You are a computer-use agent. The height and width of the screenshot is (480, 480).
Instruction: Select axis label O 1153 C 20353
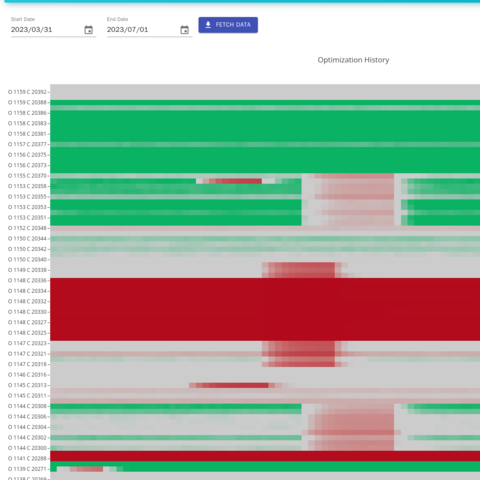pos(27,207)
